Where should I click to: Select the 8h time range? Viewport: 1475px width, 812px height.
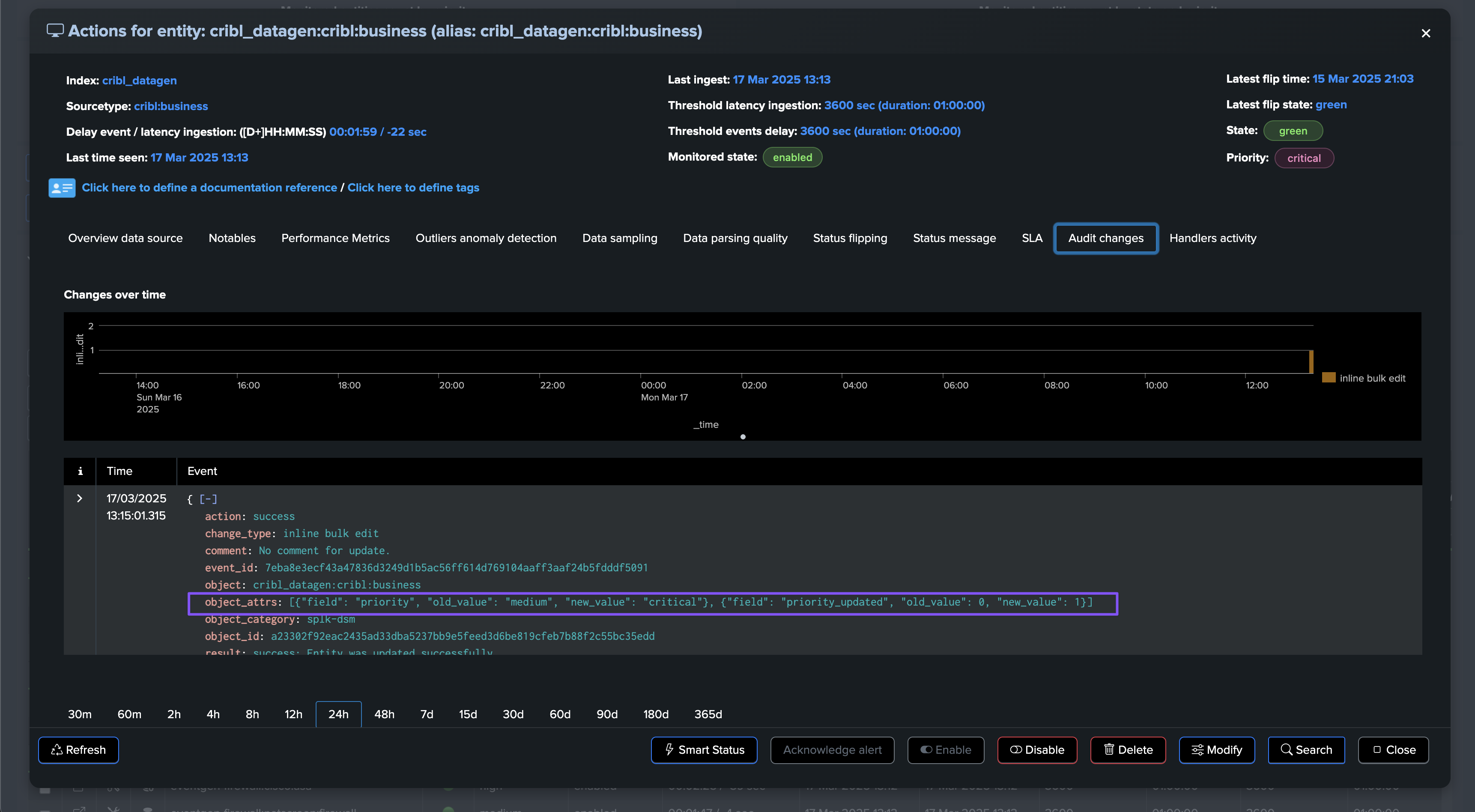coord(253,714)
